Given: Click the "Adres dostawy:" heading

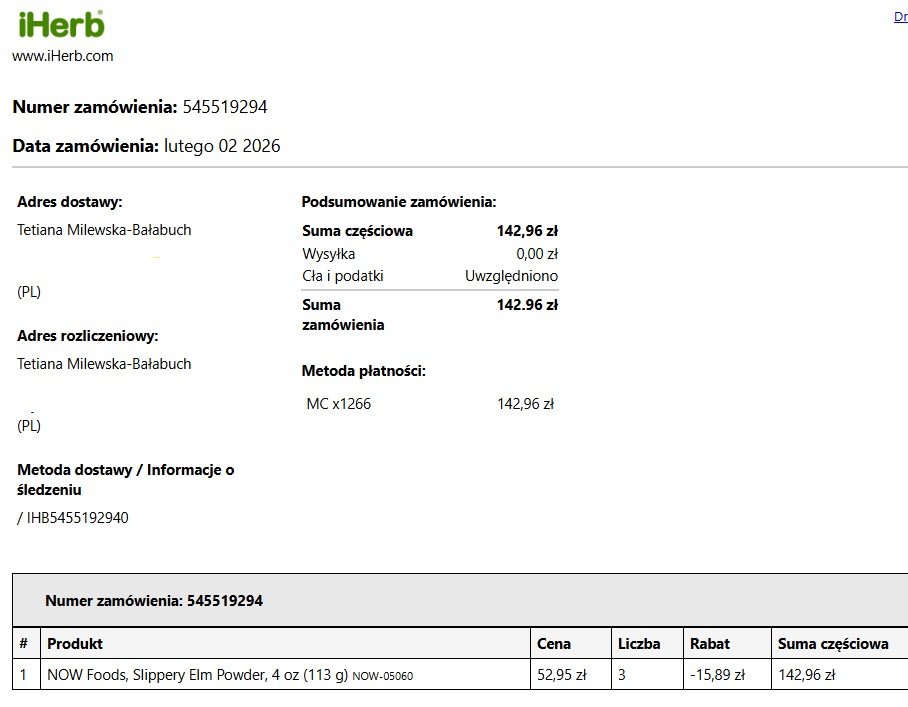Looking at the screenshot, I should tap(69, 202).
